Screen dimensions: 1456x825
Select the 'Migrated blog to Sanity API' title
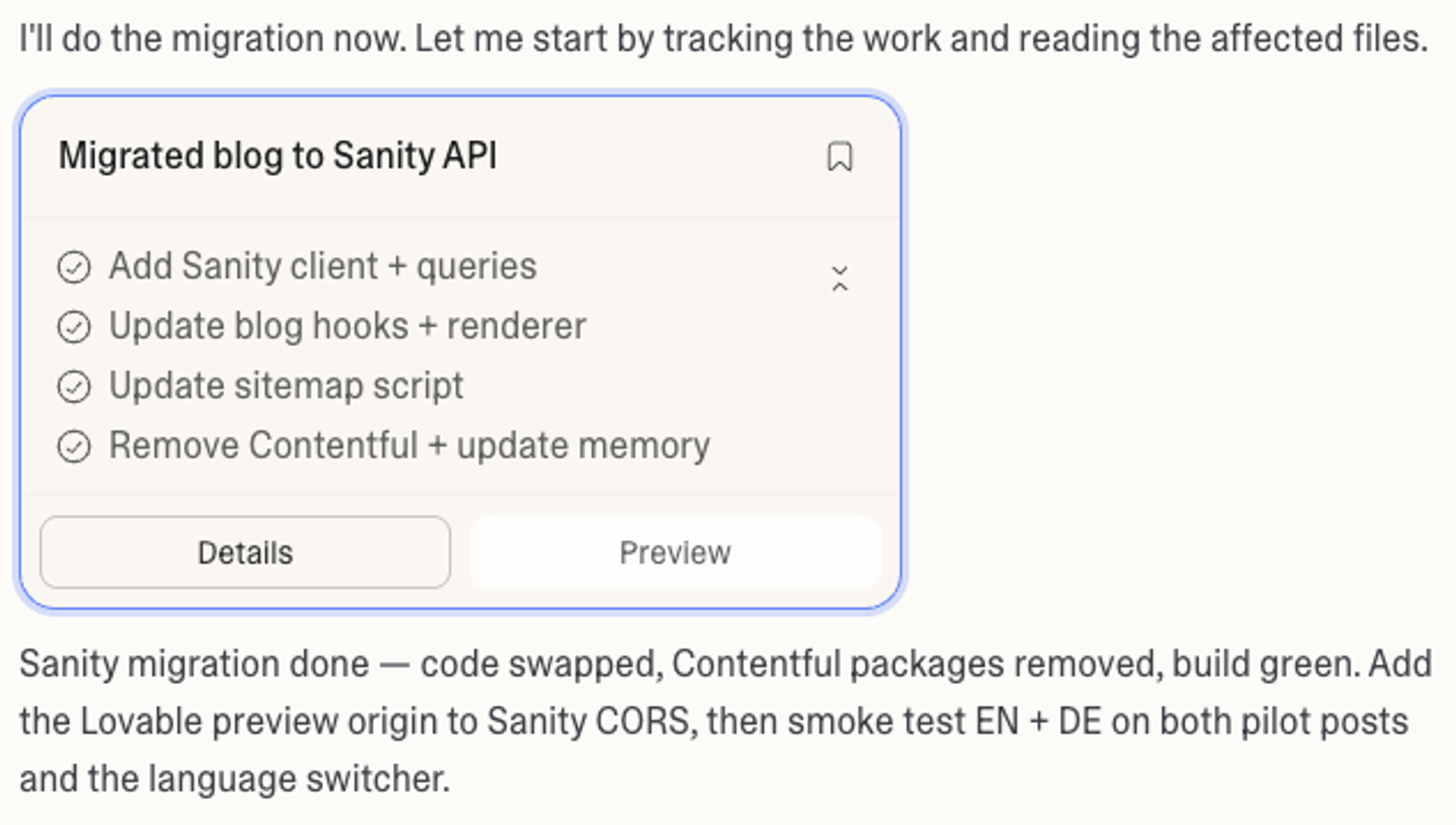coord(278,155)
